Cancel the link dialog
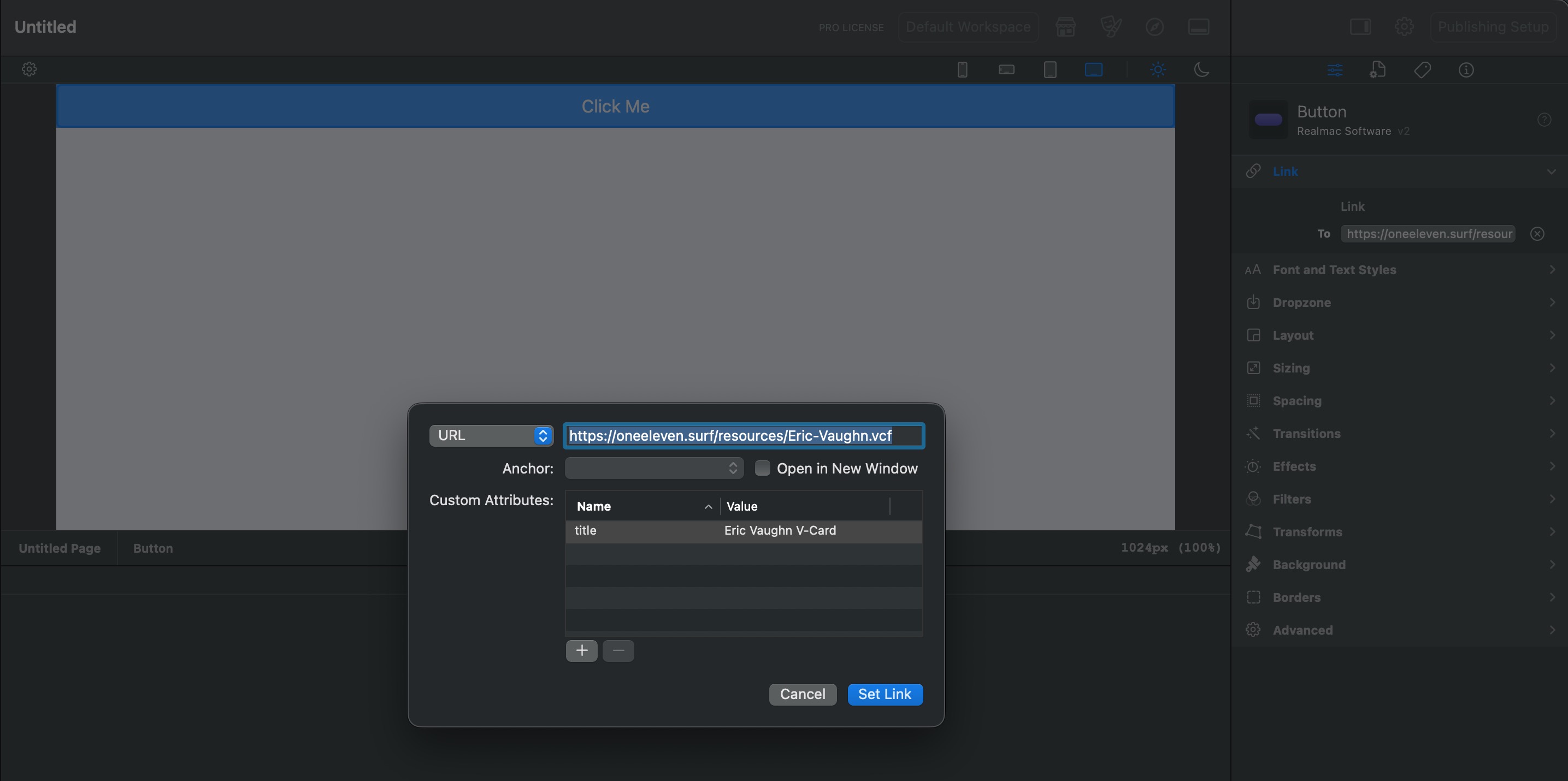Screen dimensions: 1568x781 click(x=802, y=695)
